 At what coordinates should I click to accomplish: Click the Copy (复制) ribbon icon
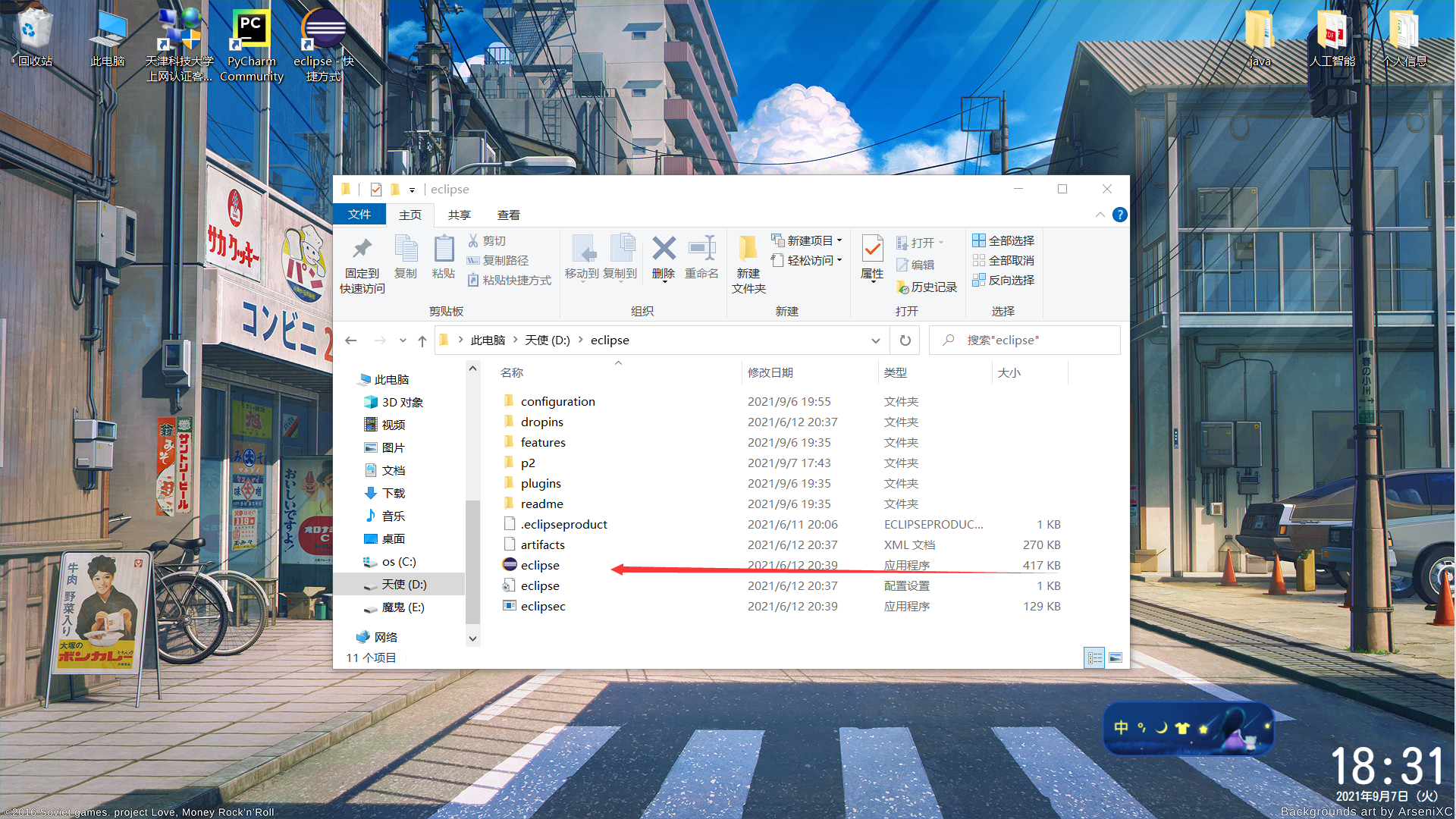[406, 249]
